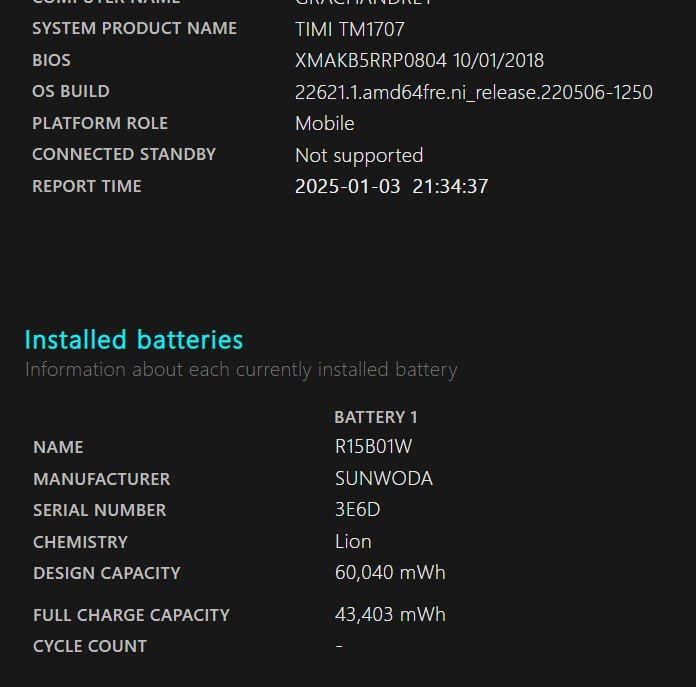Click the CYCLE COUNT label
The width and height of the screenshot is (696, 687).
(x=89, y=646)
